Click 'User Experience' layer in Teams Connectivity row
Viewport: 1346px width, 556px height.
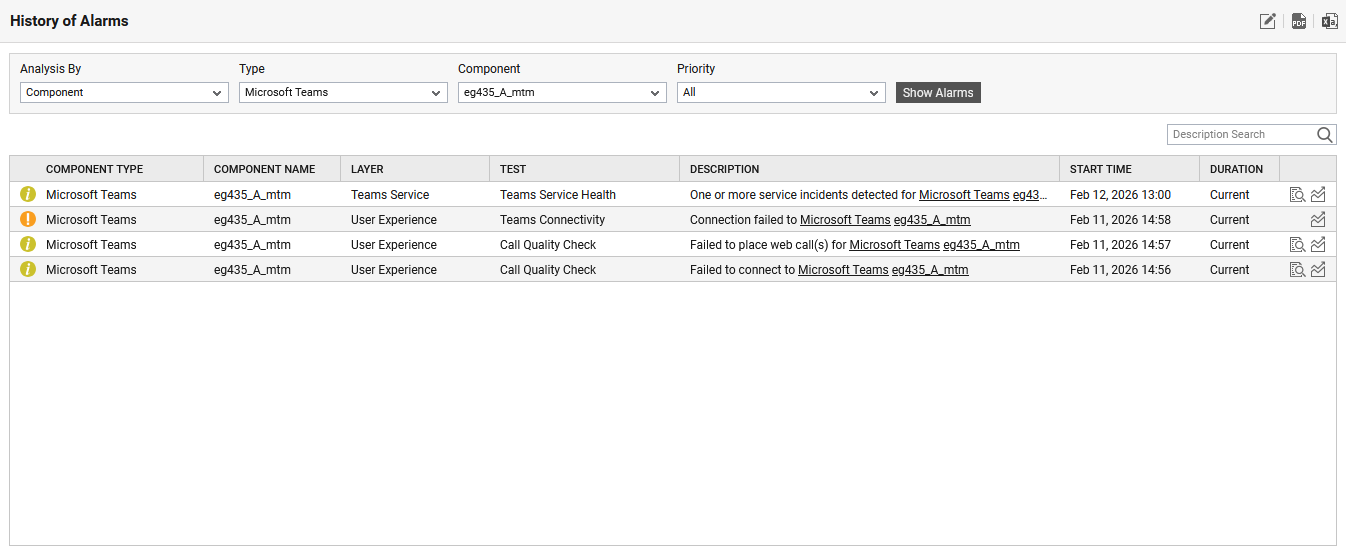click(x=394, y=220)
